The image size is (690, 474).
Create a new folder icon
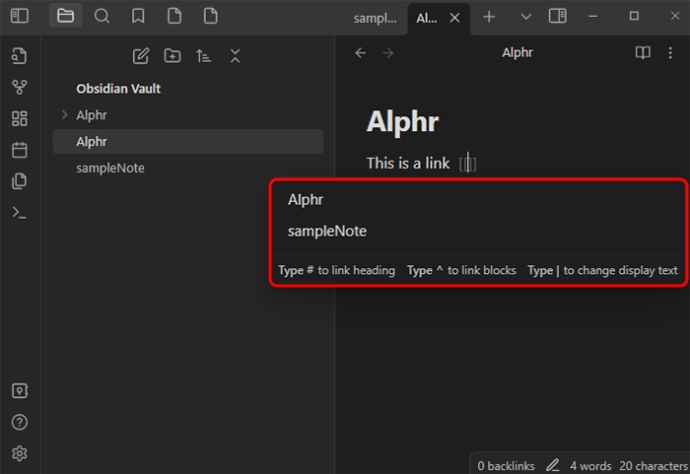coord(172,56)
